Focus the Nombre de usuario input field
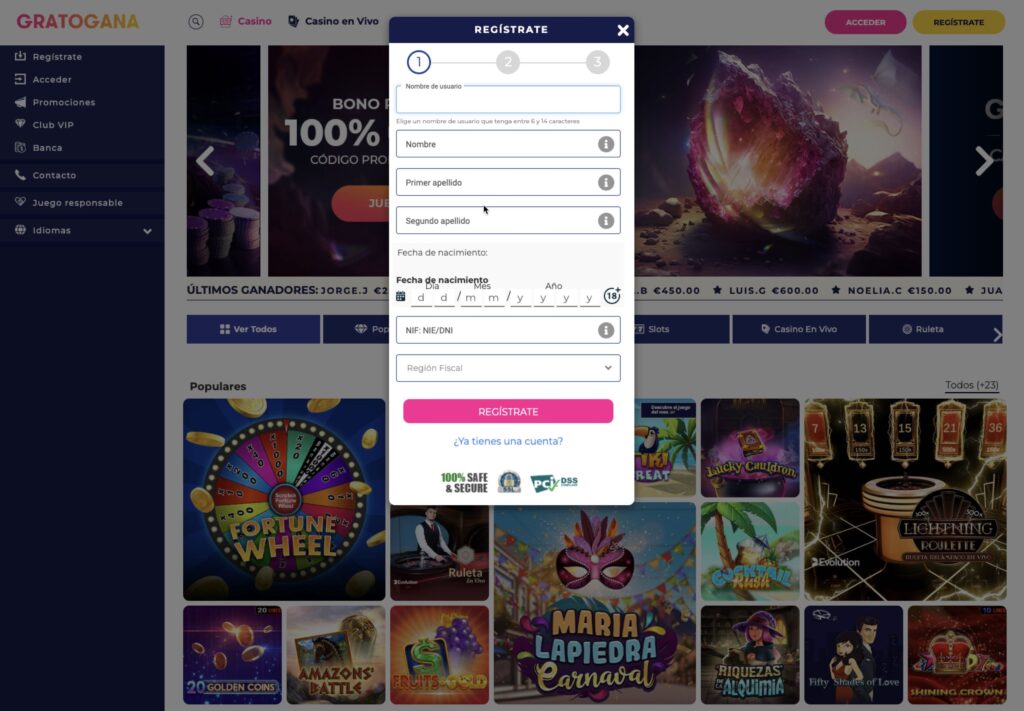The height and width of the screenshot is (711, 1024). pyautogui.click(x=508, y=99)
